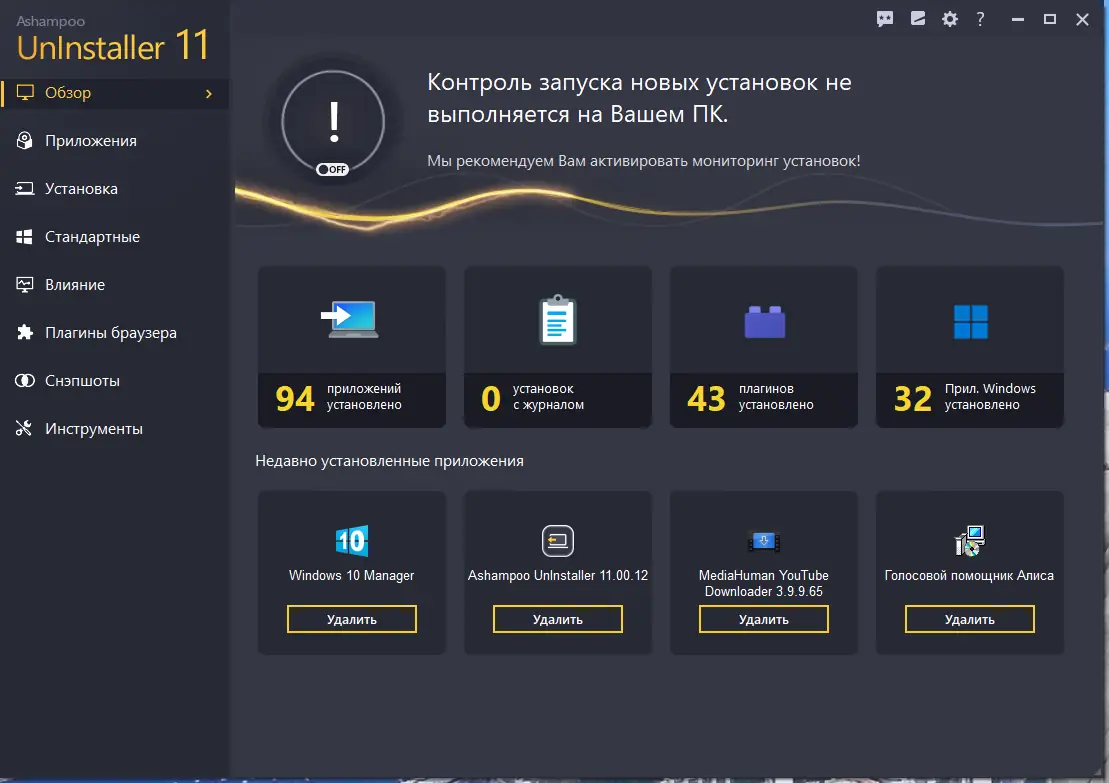
Task: Click the Инструменты wrench icon
Action: (24, 429)
